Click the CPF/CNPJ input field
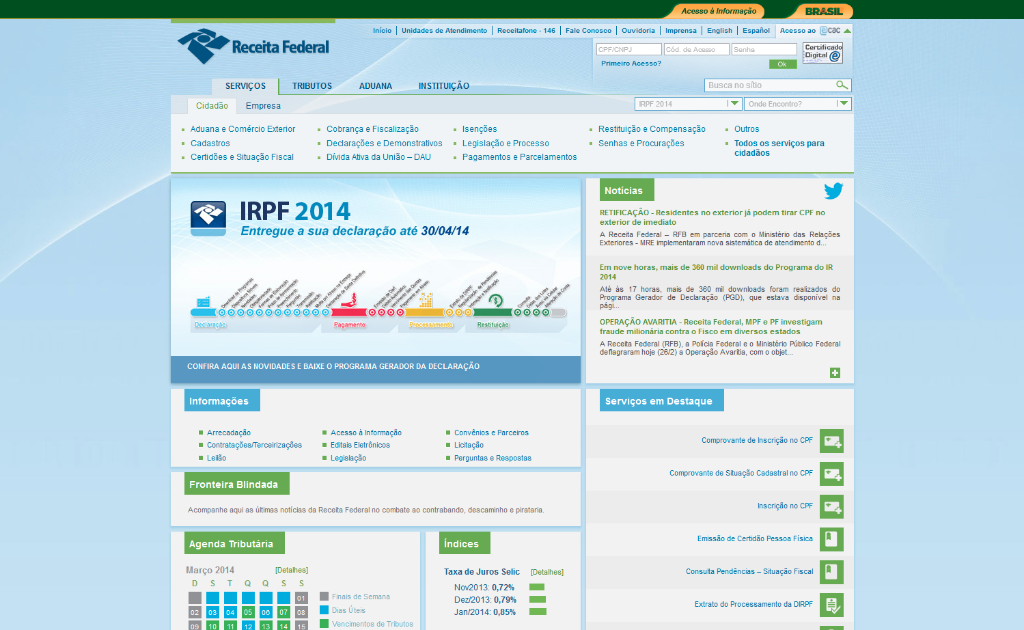This screenshot has width=1024, height=630. click(628, 50)
